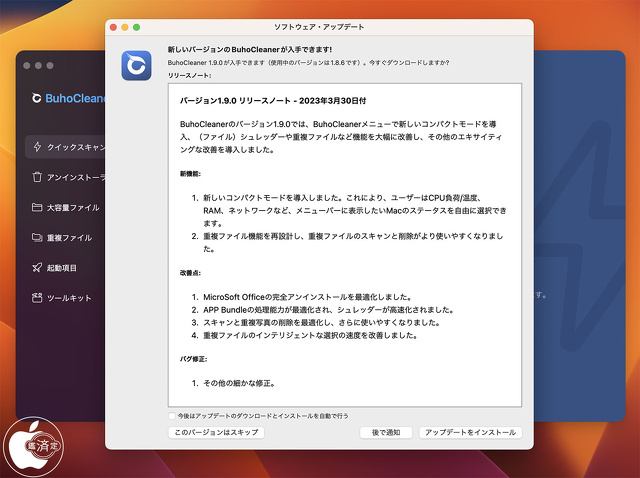Click the Quick Scan lightning icon in sidebar

point(37,146)
